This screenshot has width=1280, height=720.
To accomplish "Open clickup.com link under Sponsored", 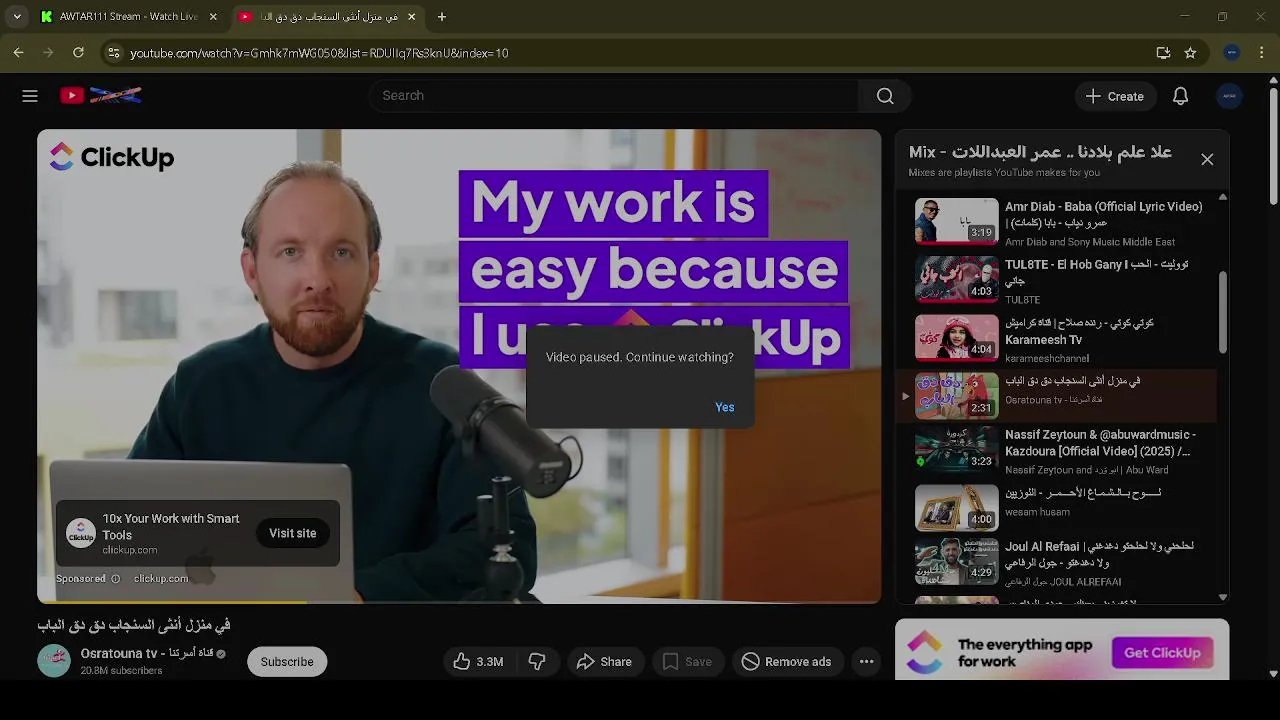I will [x=161, y=578].
